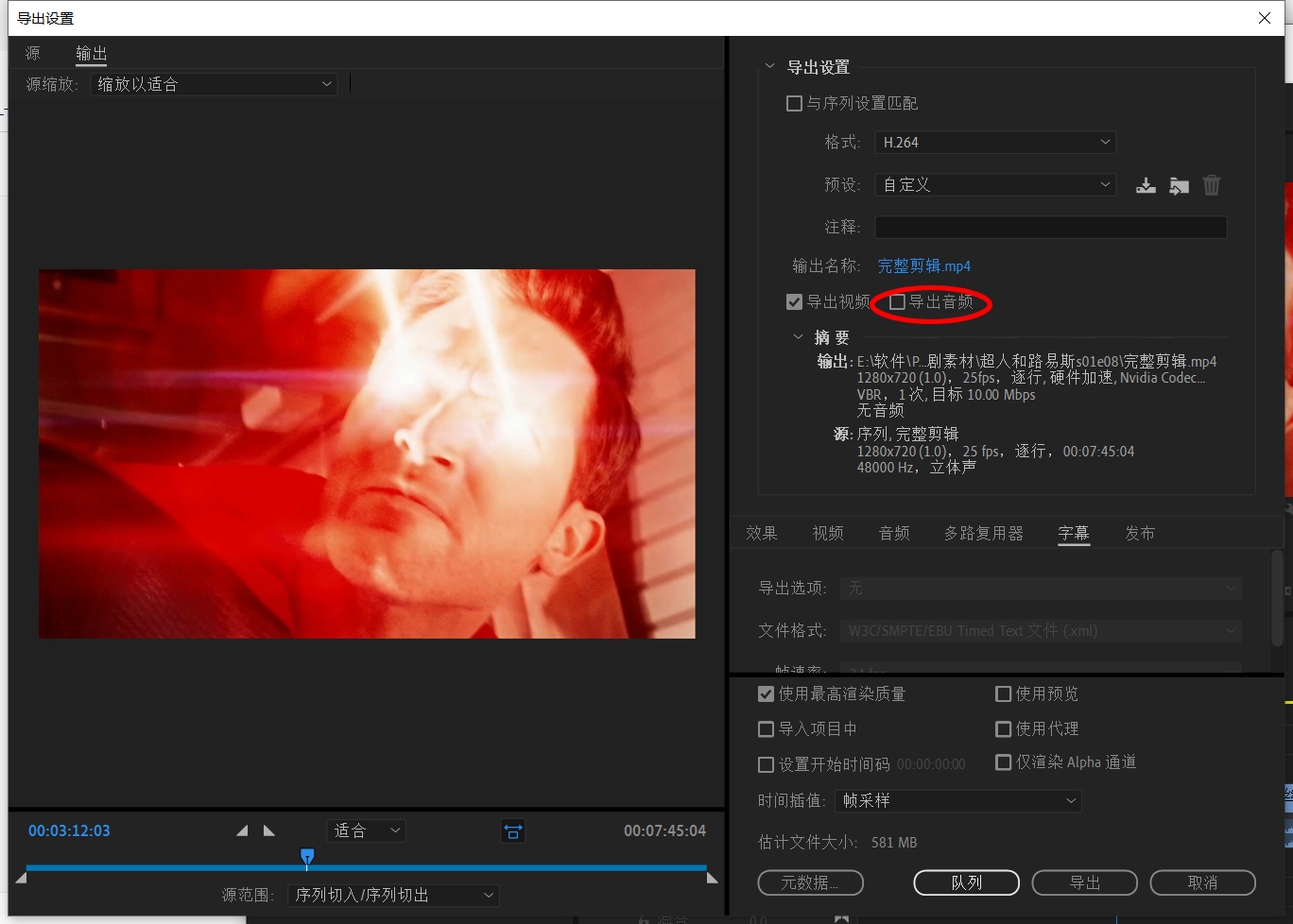Enable the 导出音频 checkbox

pyautogui.click(x=896, y=302)
